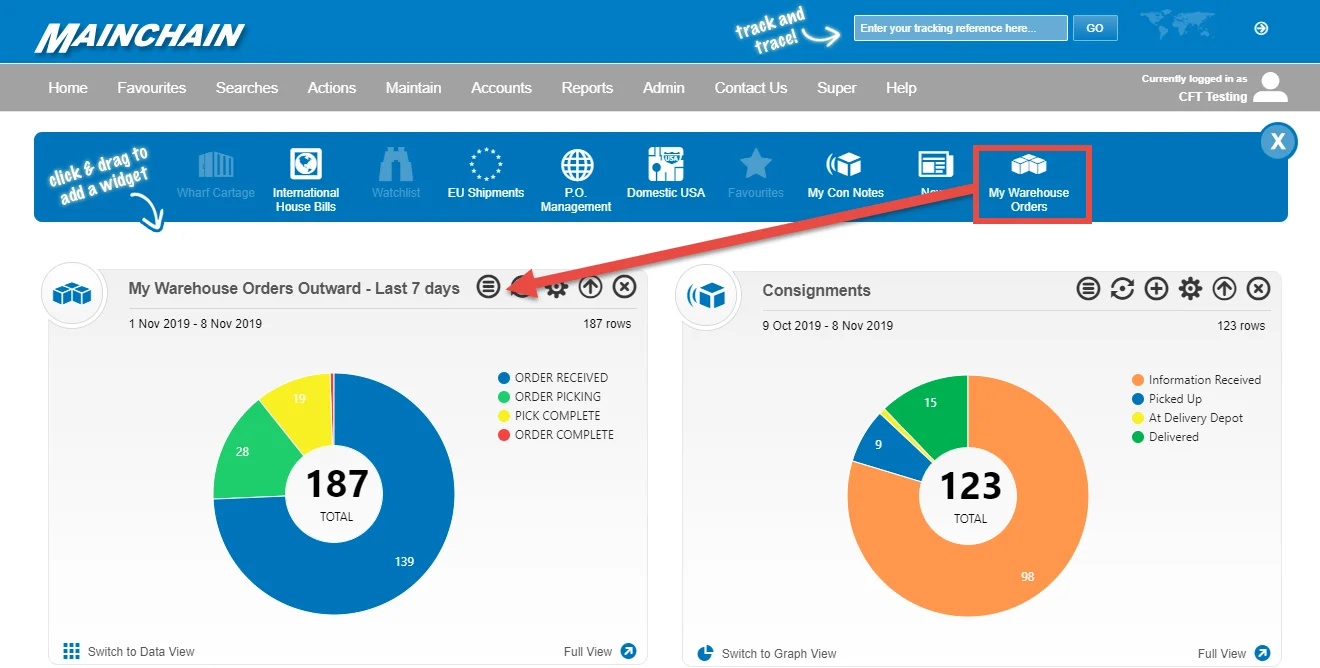Click the plus icon on Consignments widget
Image resolution: width=1320 pixels, height=668 pixels.
[x=1156, y=289]
